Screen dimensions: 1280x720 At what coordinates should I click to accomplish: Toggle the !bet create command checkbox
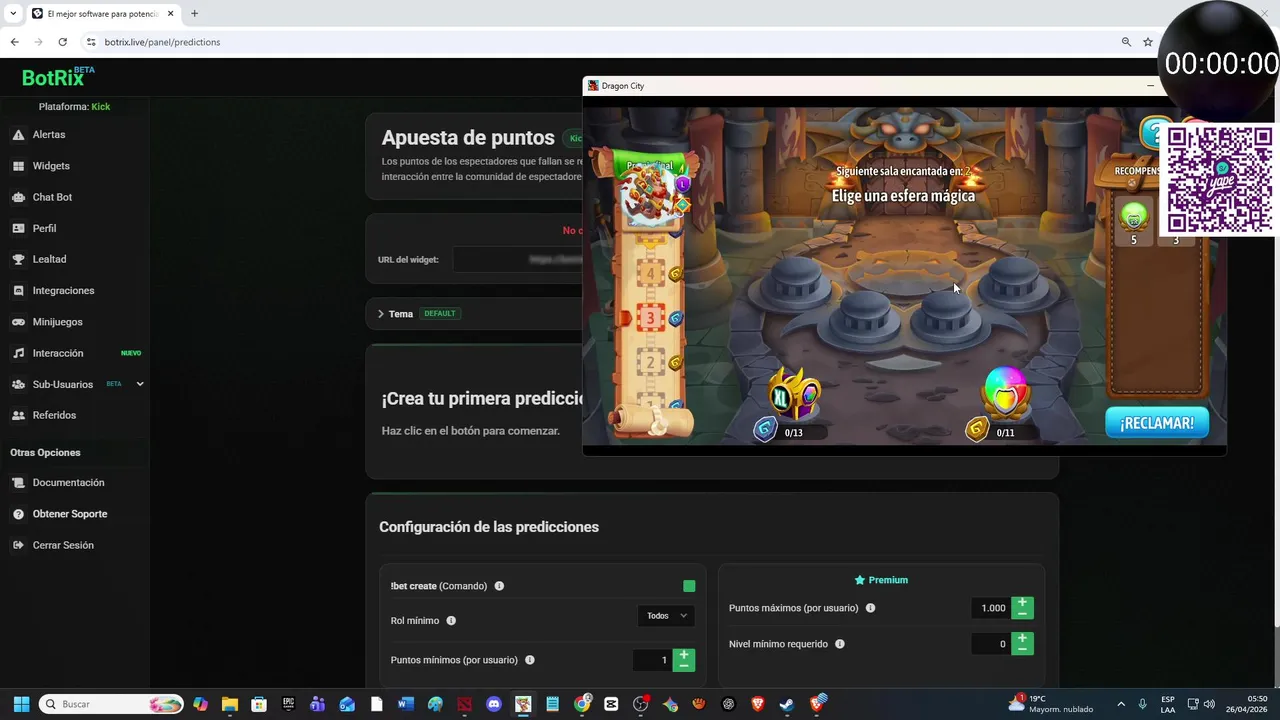click(689, 586)
